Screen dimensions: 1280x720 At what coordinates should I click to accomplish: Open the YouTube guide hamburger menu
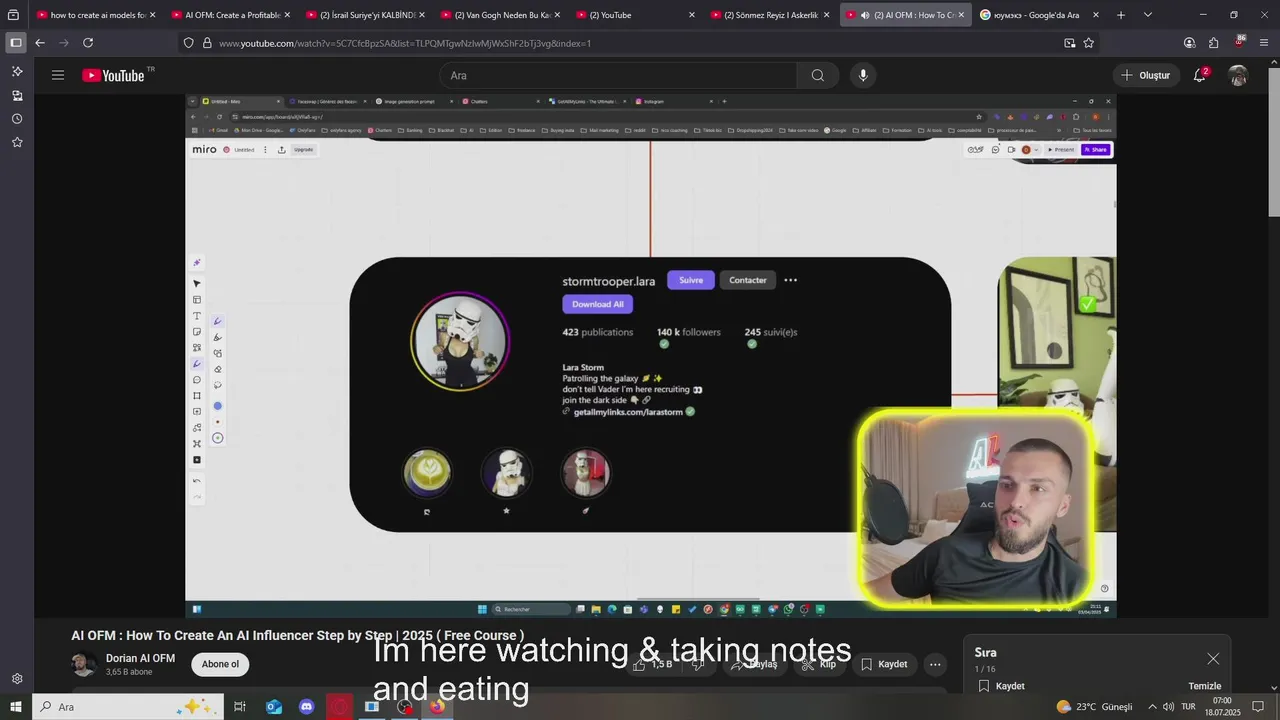(58, 75)
